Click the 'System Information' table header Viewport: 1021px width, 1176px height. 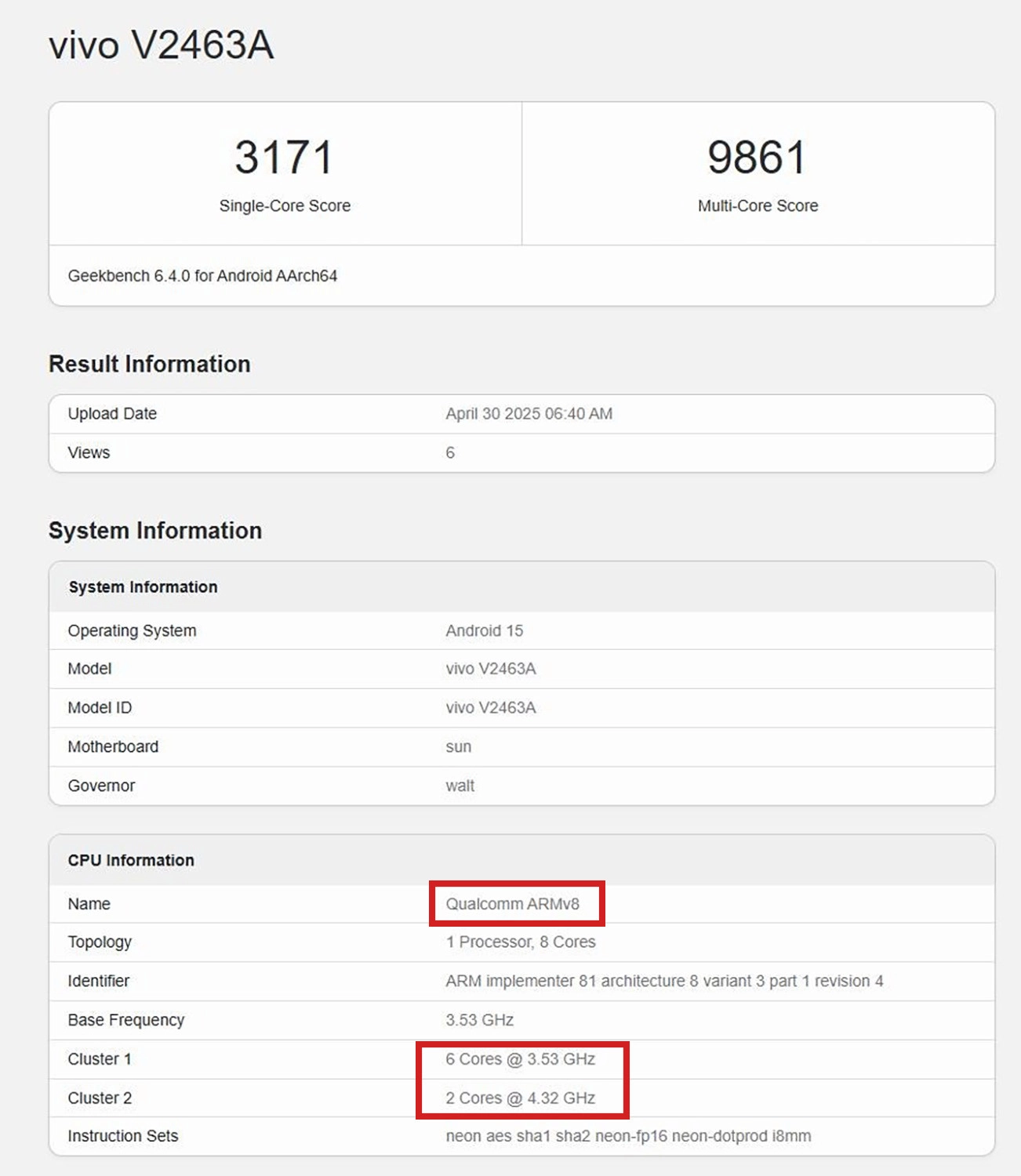pyautogui.click(x=143, y=587)
